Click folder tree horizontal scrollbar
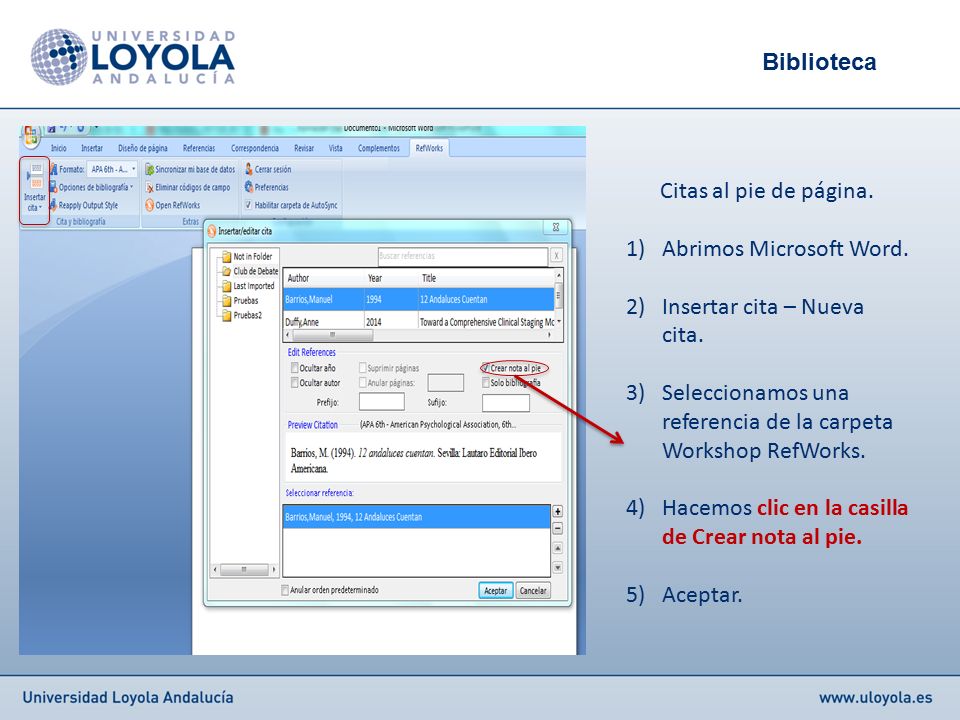Image resolution: width=960 pixels, height=720 pixels. click(x=244, y=570)
